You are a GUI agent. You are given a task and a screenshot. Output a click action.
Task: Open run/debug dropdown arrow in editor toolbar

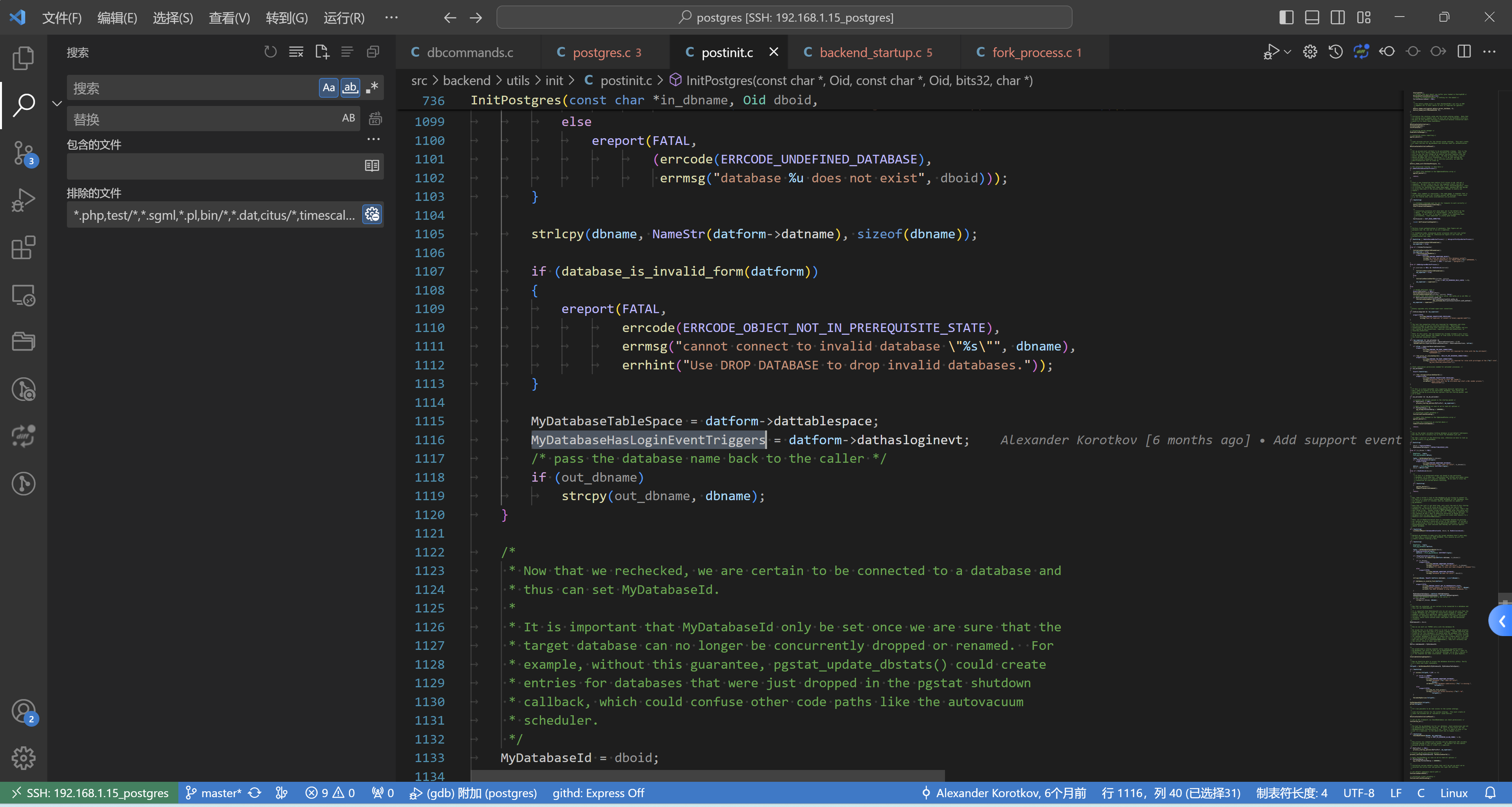click(x=1287, y=52)
